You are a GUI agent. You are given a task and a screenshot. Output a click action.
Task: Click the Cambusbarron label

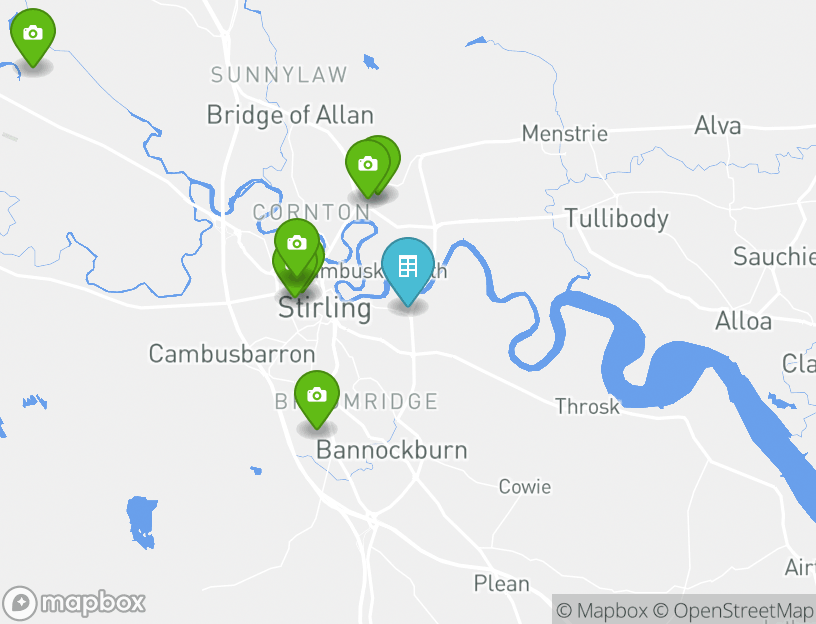coord(232,354)
